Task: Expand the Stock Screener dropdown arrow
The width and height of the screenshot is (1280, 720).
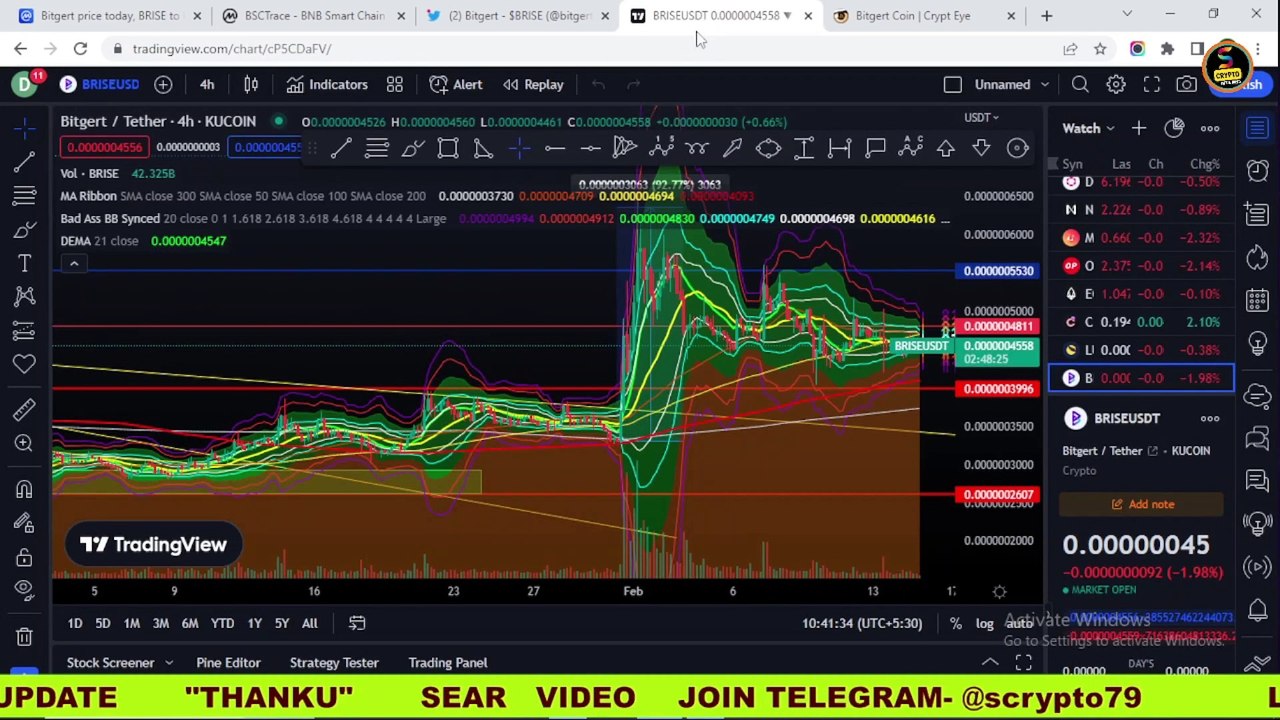Action: (169, 663)
